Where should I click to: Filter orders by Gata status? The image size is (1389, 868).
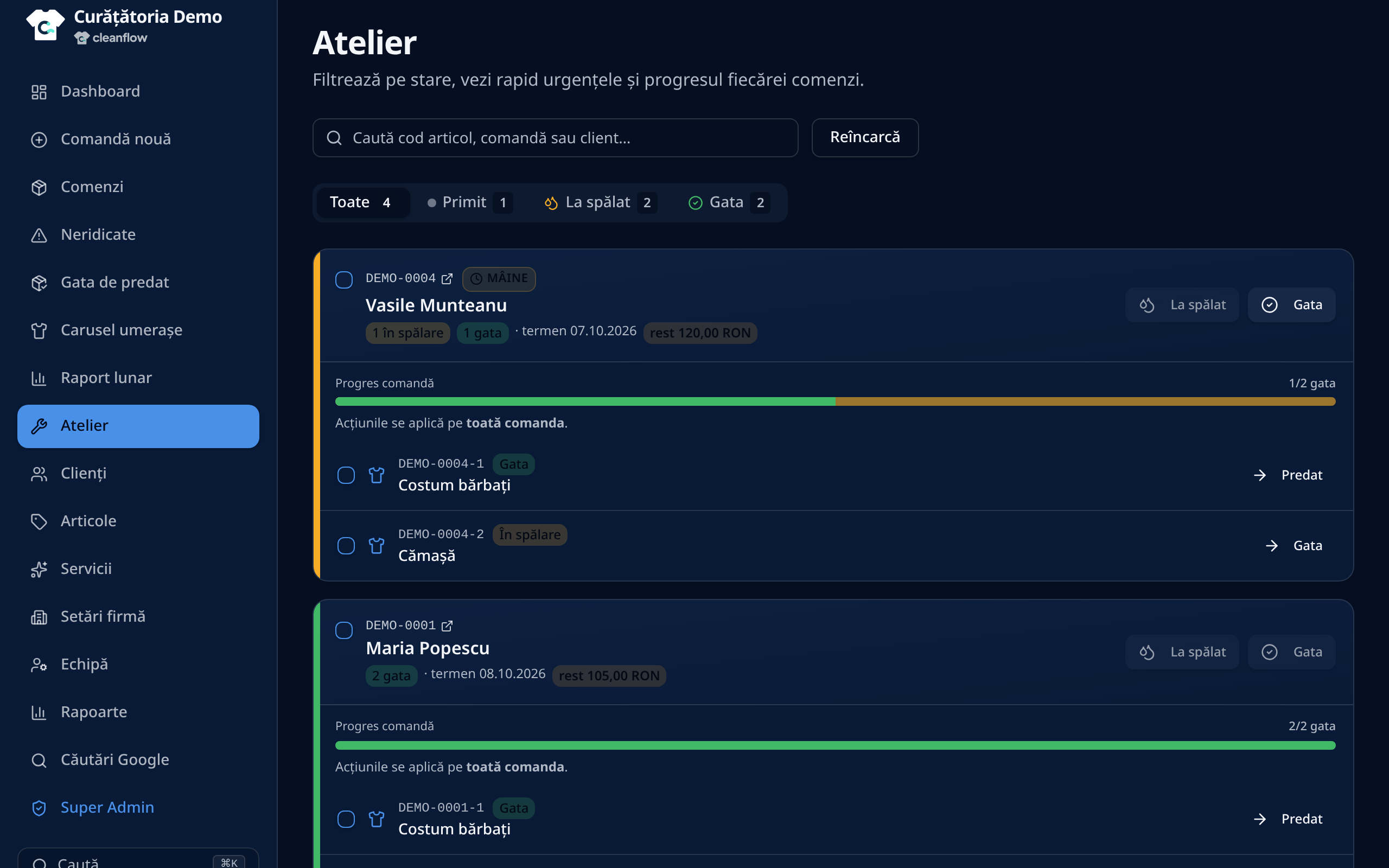click(x=729, y=203)
